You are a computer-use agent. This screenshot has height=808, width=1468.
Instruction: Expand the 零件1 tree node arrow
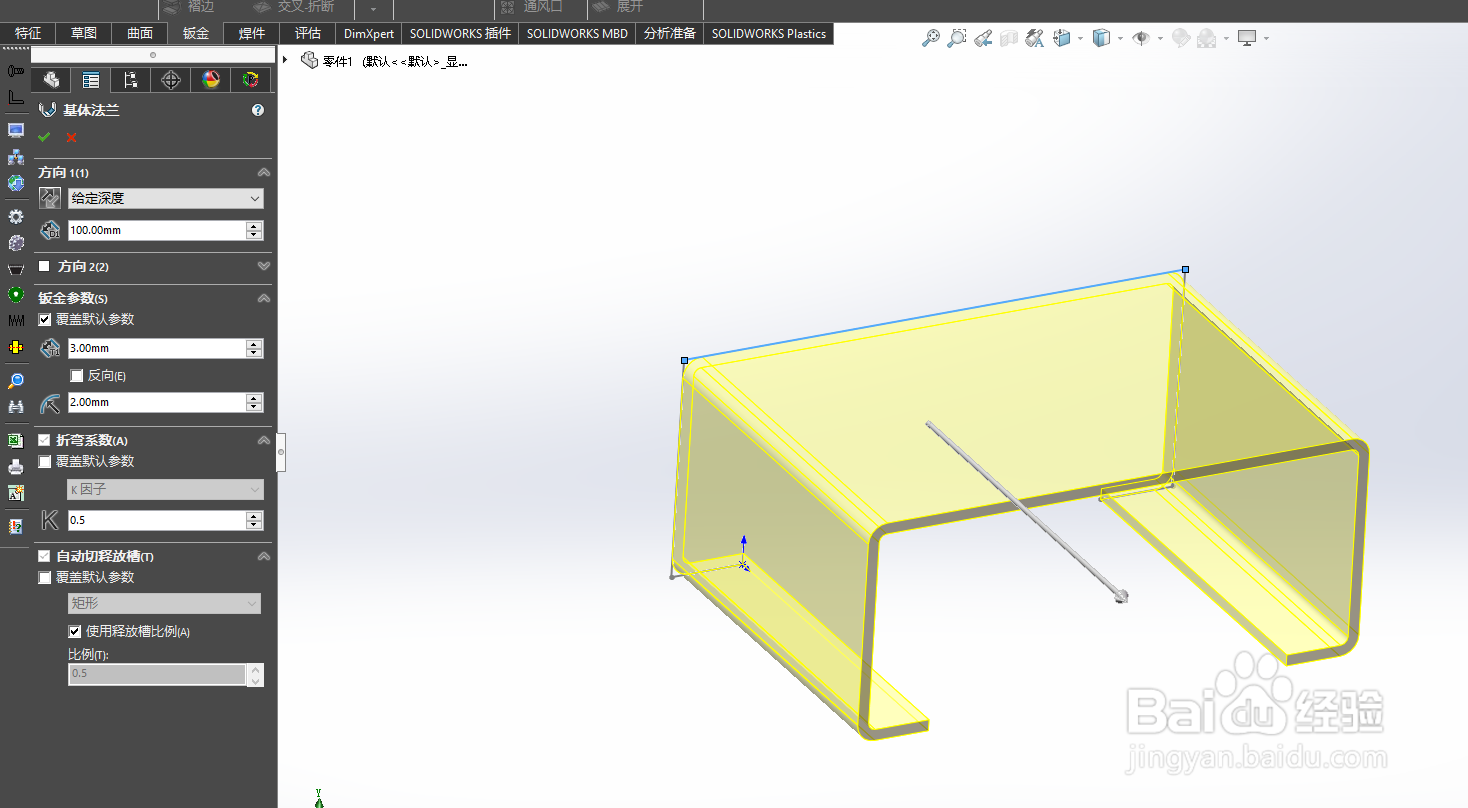[x=286, y=60]
